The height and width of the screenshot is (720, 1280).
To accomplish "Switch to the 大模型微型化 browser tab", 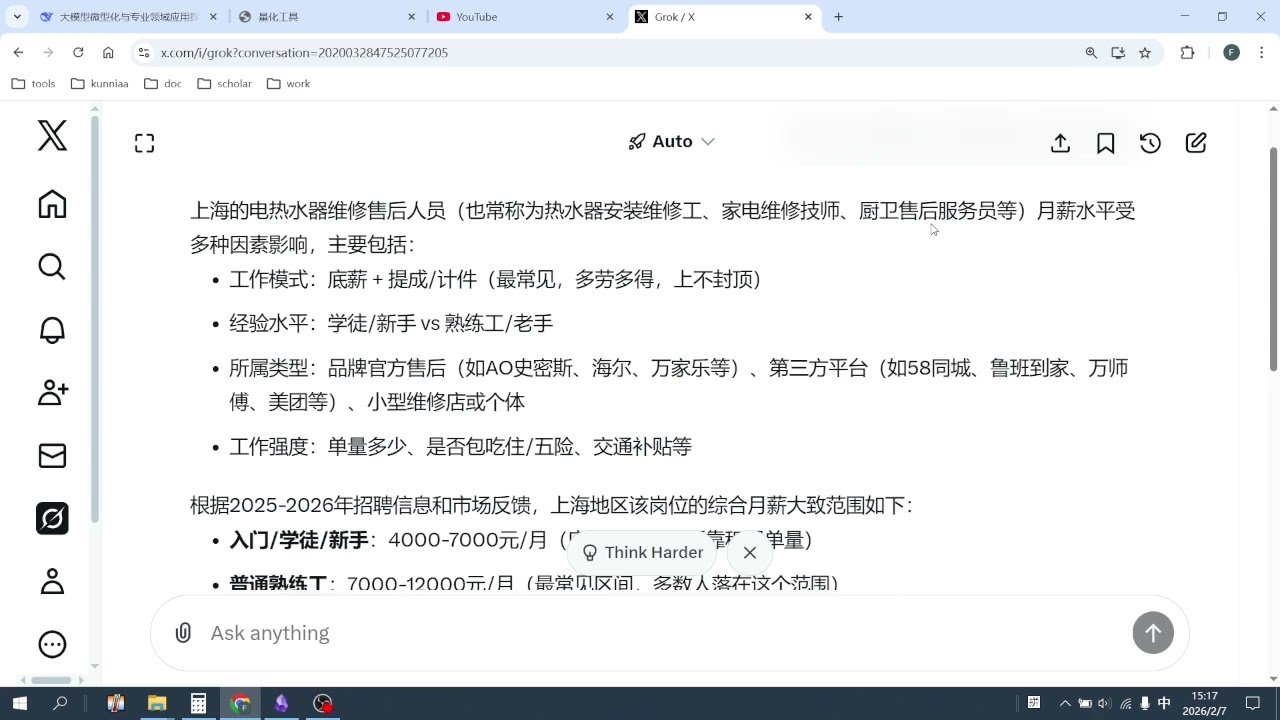I will [128, 17].
